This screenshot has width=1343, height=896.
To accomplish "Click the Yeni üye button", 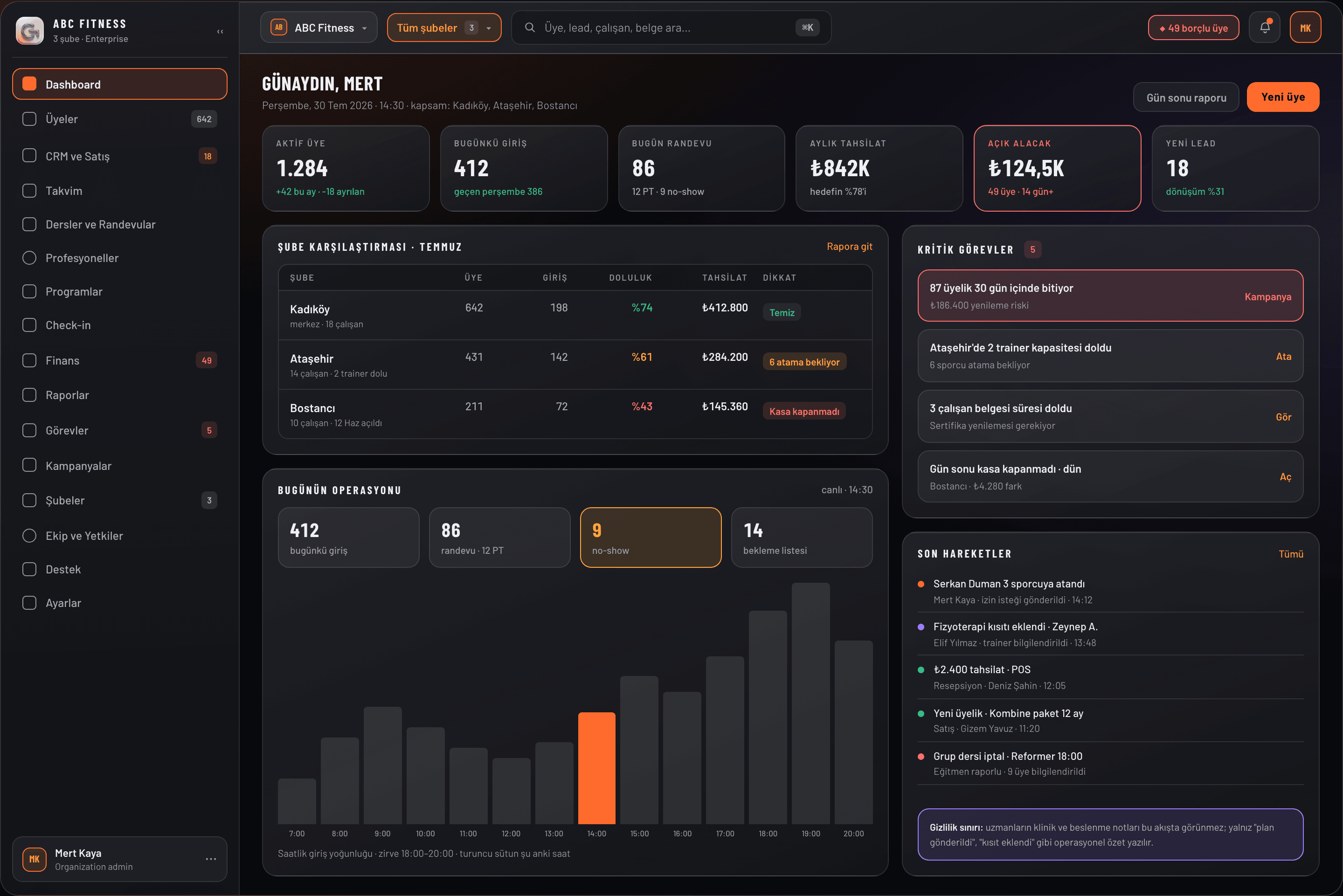I will tap(1282, 97).
